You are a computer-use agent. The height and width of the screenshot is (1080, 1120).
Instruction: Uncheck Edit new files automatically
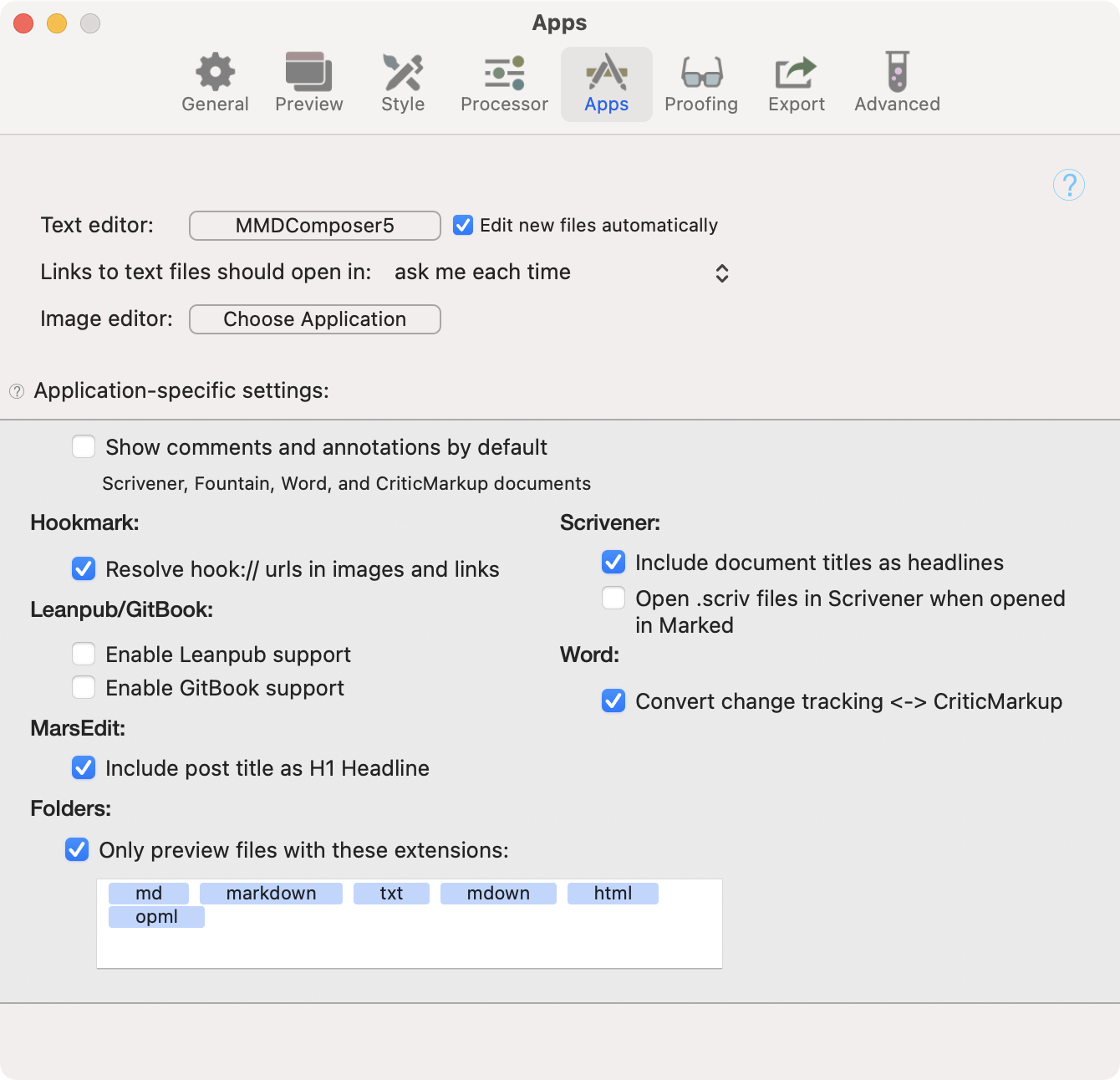coord(463,225)
